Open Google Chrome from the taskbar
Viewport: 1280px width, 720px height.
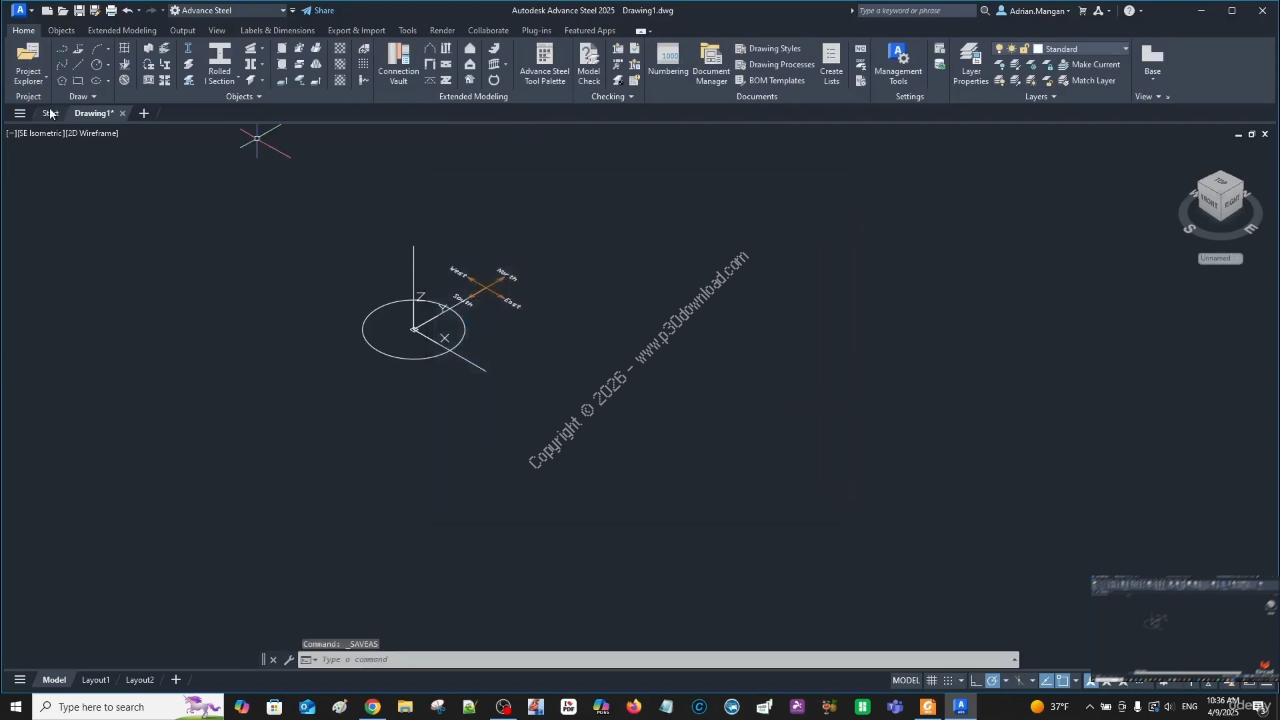(372, 707)
